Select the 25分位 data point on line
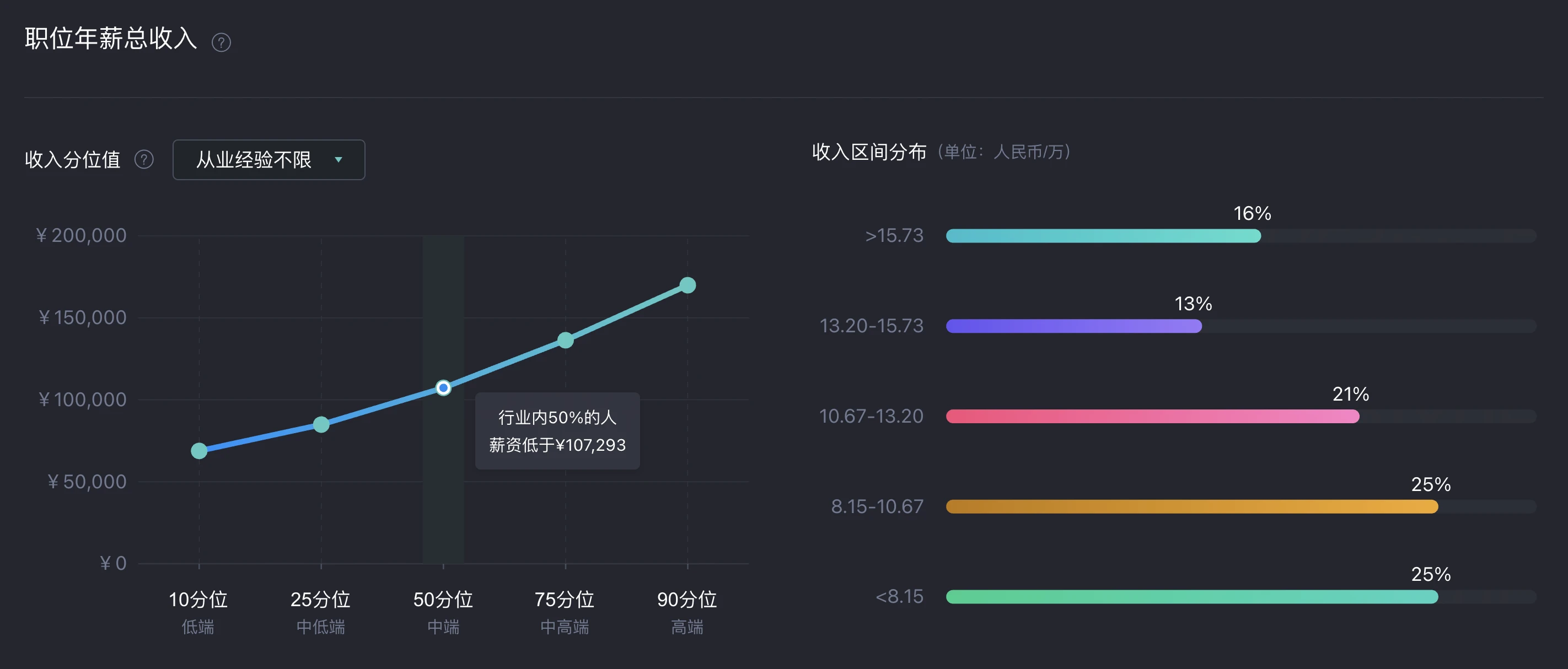The image size is (1568, 669). [321, 424]
